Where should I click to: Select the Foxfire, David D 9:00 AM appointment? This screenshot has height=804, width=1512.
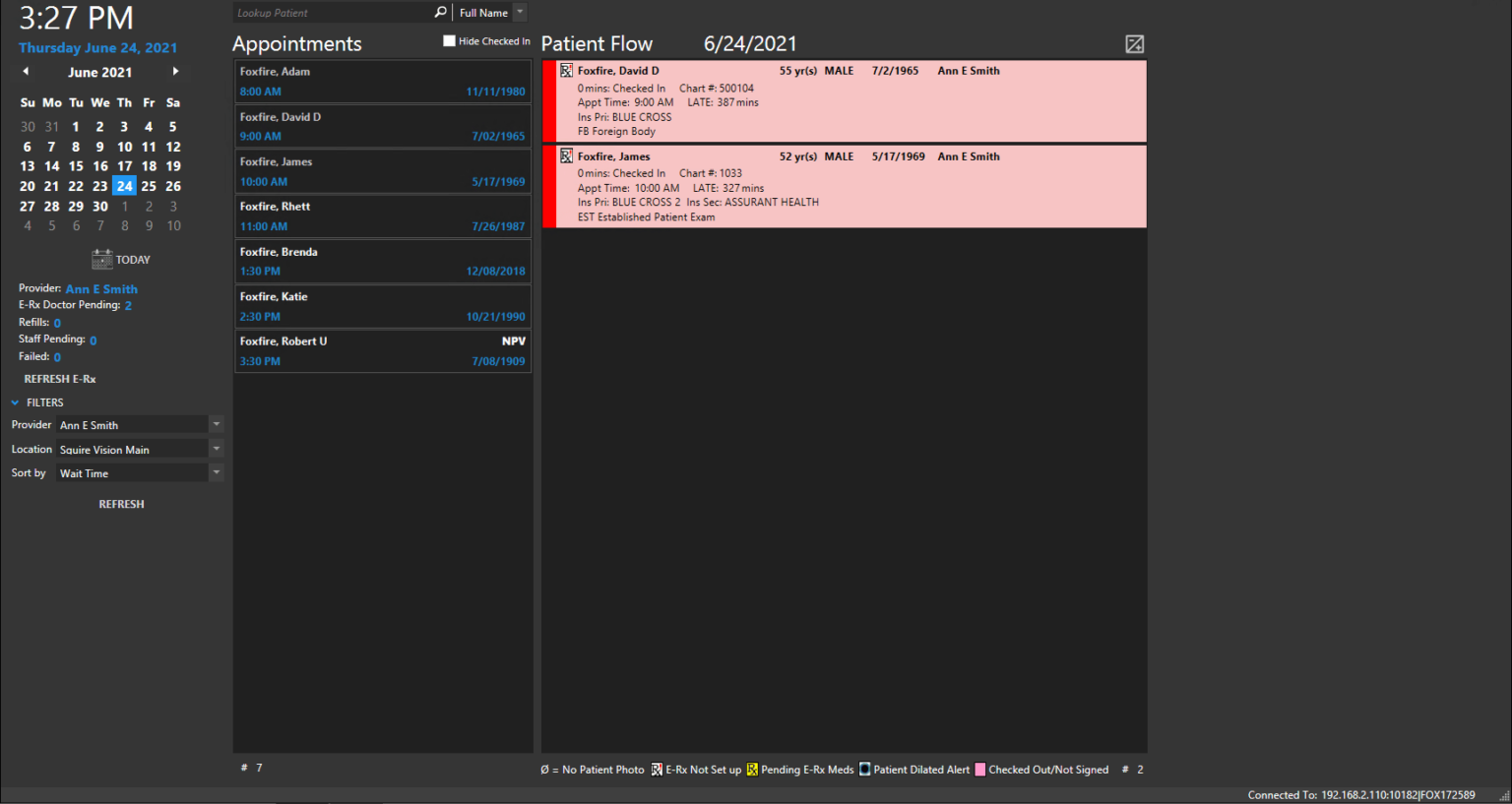[x=383, y=127]
